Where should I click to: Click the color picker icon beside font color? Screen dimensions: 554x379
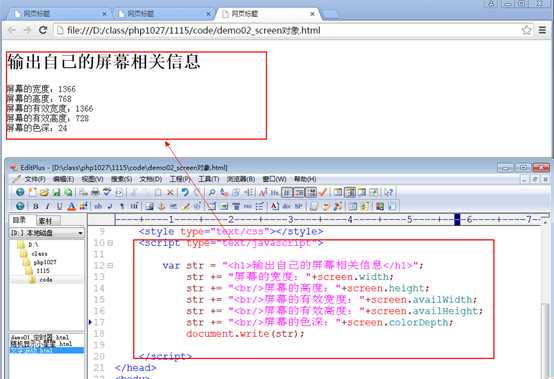click(x=83, y=206)
